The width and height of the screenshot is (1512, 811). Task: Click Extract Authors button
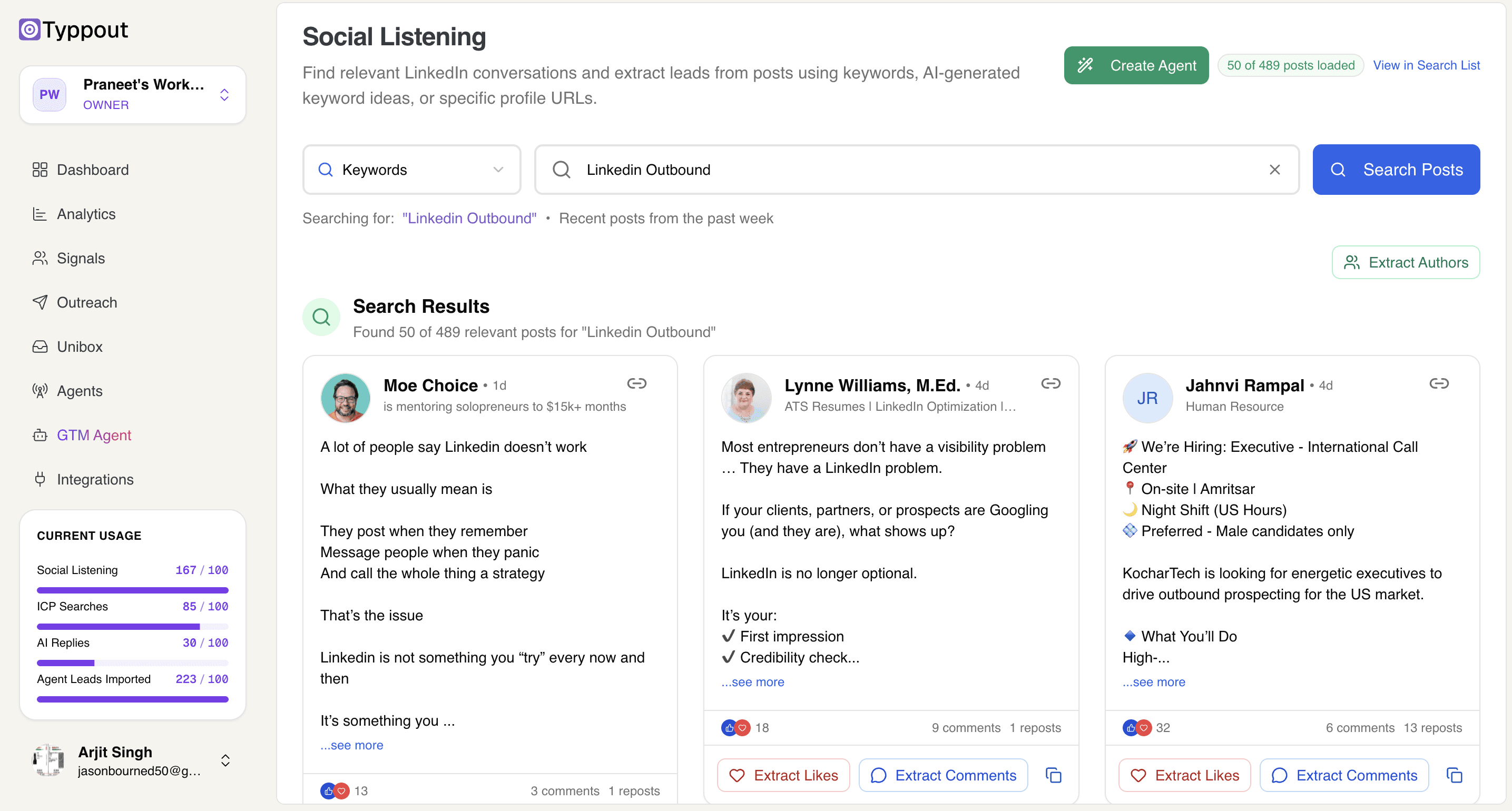pyautogui.click(x=1405, y=262)
